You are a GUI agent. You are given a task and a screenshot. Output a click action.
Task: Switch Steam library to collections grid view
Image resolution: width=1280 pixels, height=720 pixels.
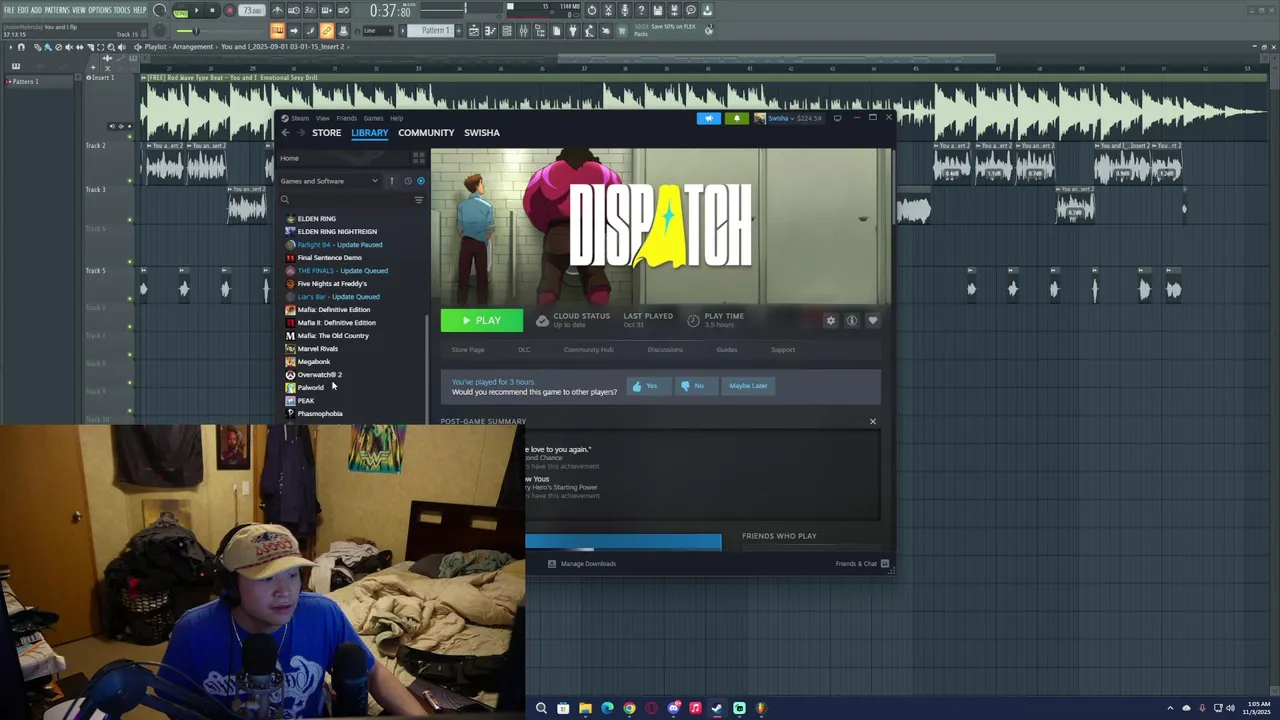tap(418, 158)
